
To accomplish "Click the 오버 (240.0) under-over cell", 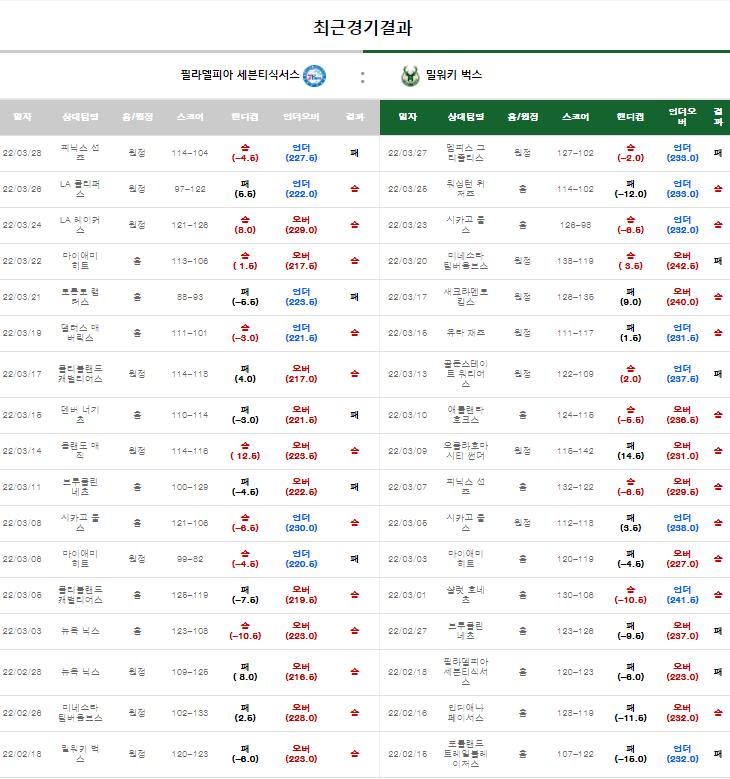I will [682, 297].
